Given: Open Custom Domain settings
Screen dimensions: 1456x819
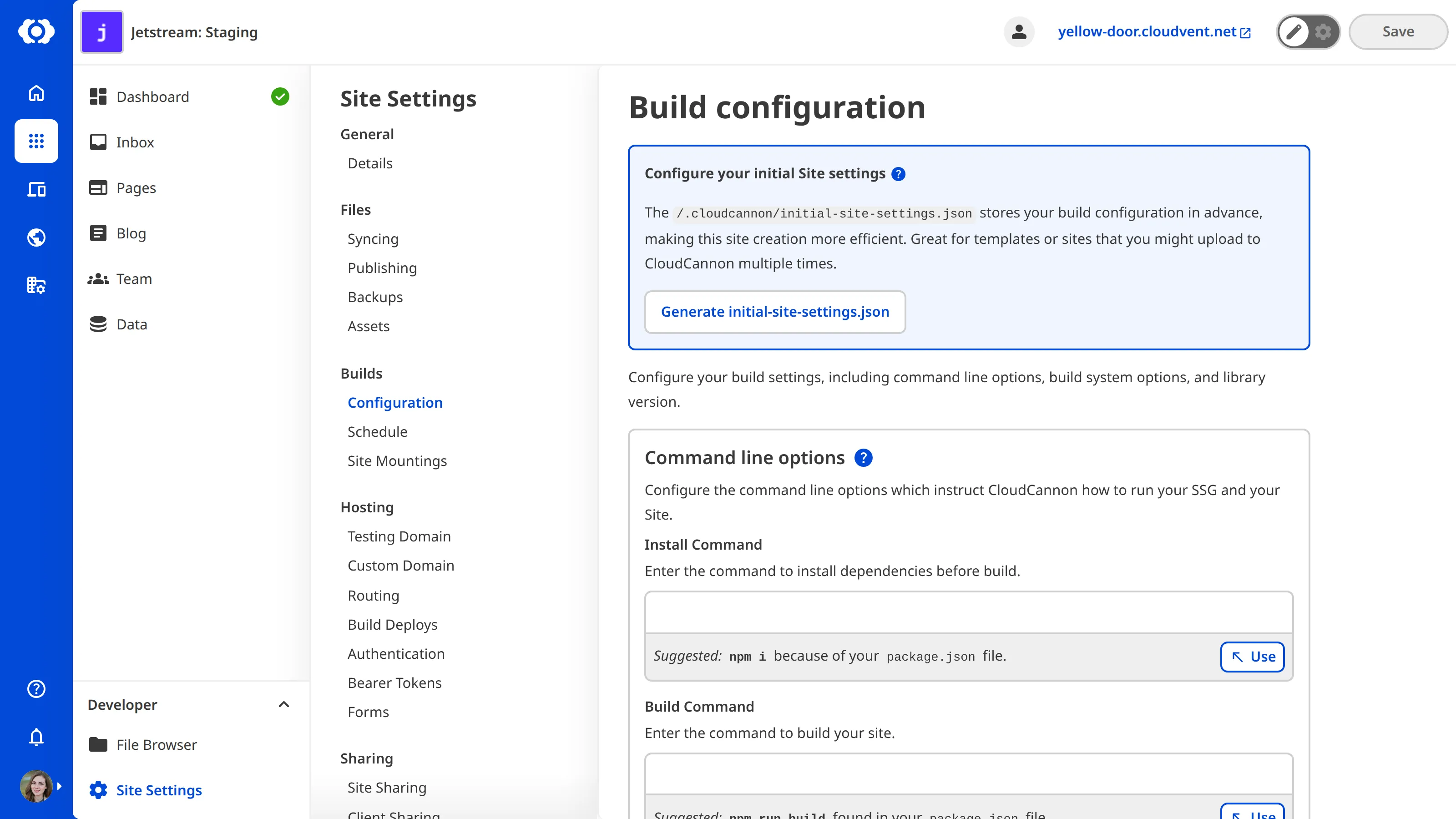Looking at the screenshot, I should coord(401,566).
